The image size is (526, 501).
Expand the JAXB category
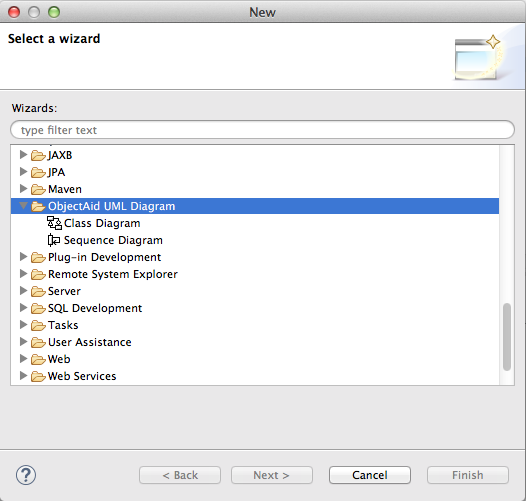[x=23, y=155]
